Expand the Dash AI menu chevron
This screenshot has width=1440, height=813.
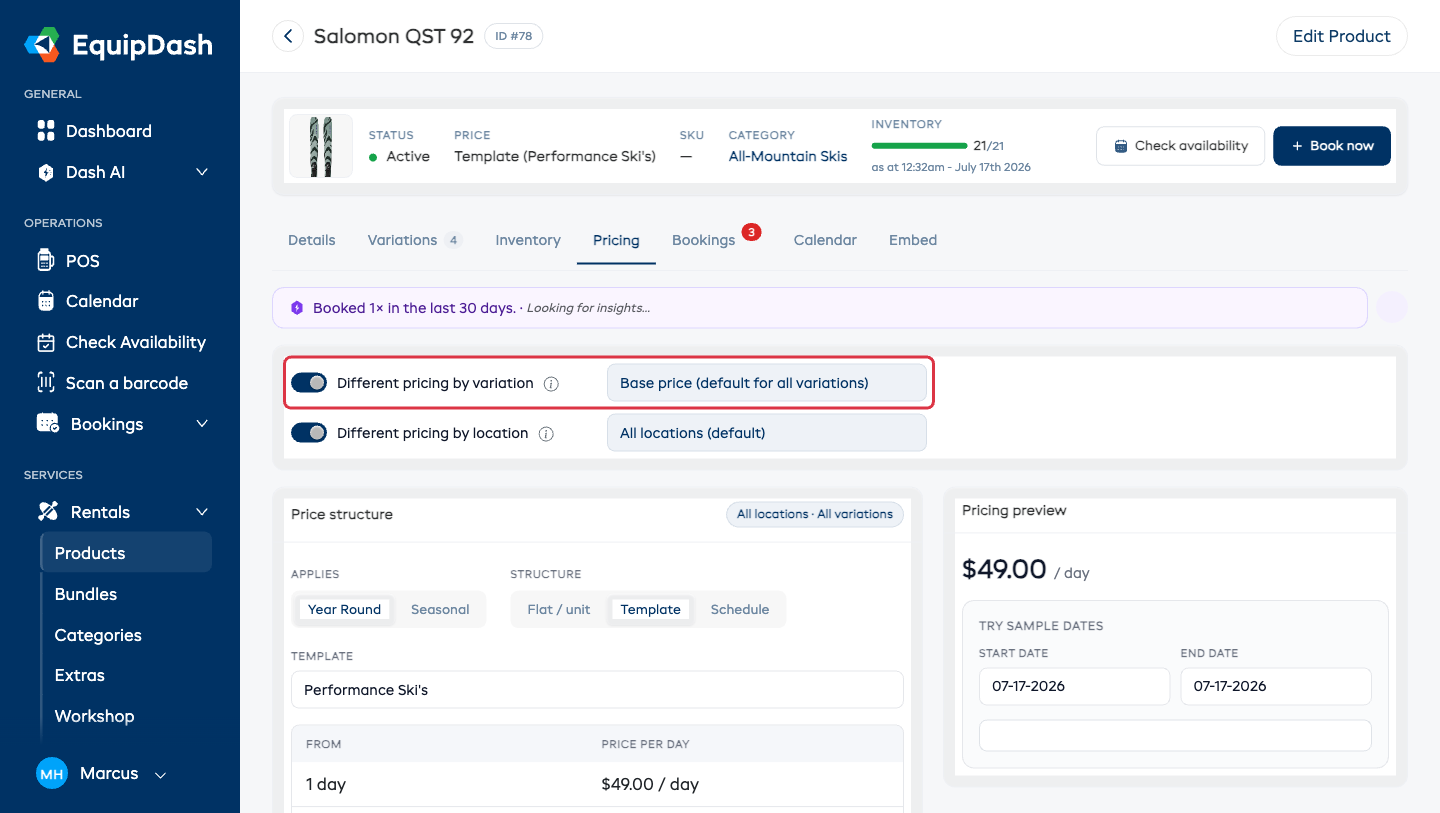point(202,172)
